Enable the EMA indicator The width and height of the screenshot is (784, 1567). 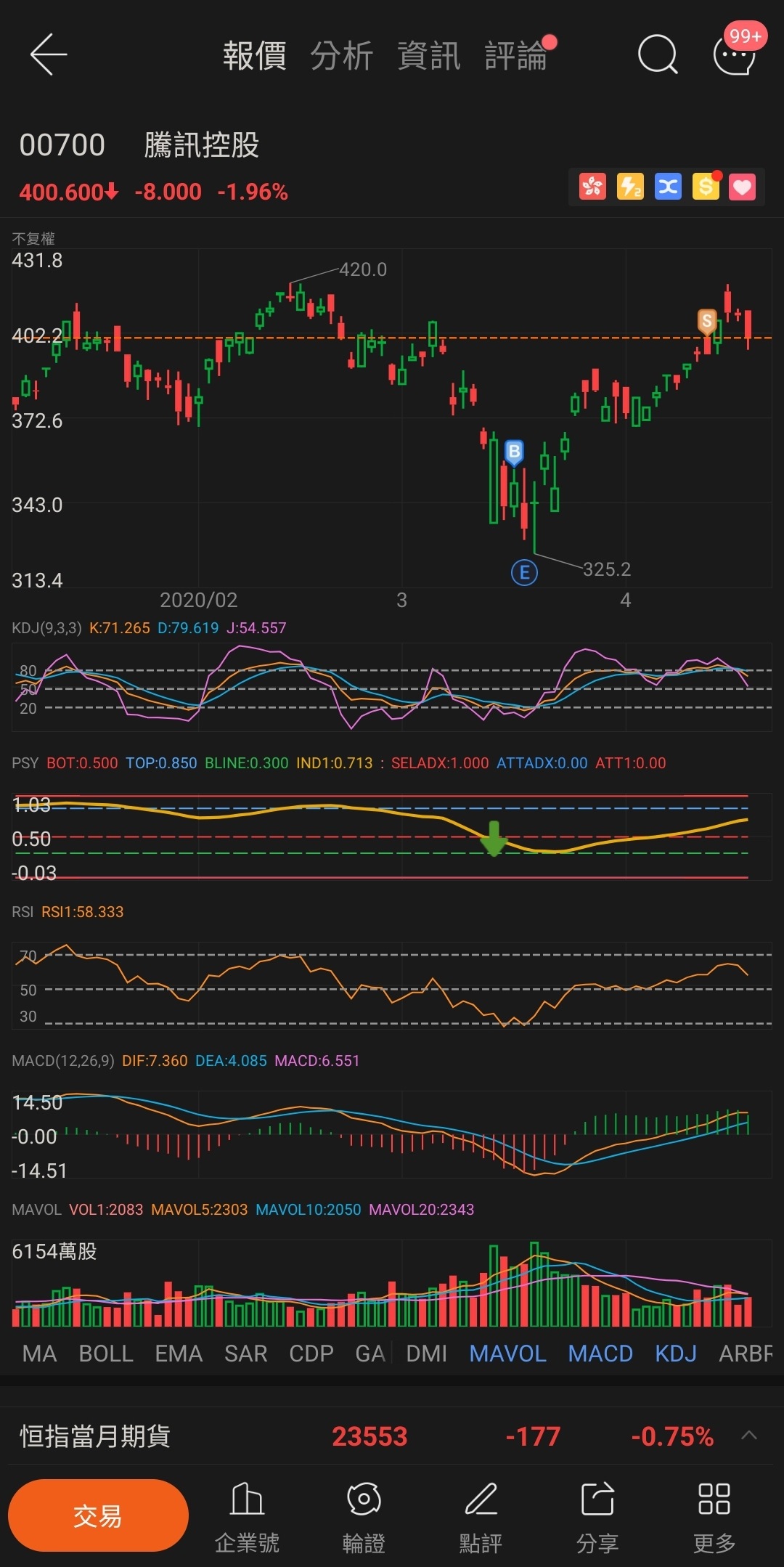coord(179,1354)
